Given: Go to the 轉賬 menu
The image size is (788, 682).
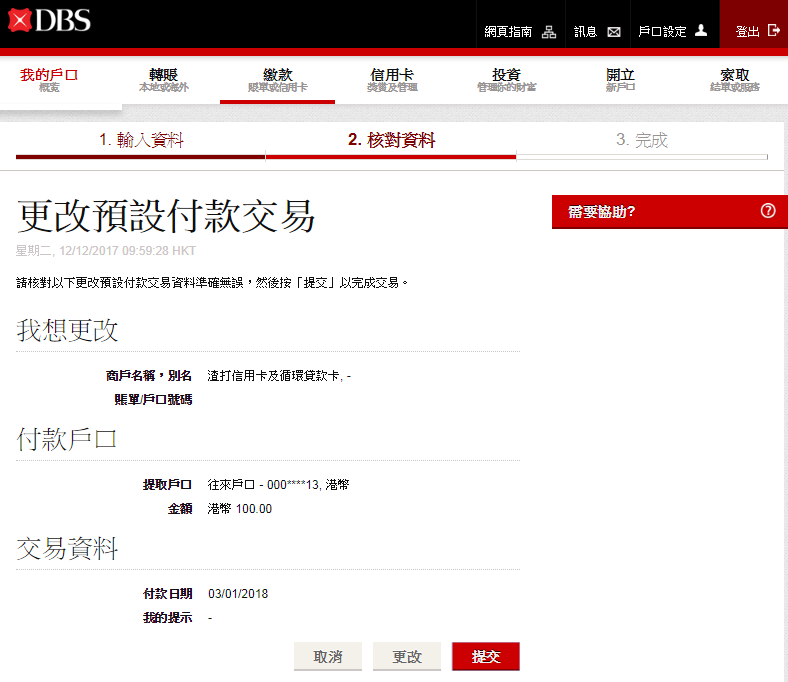Looking at the screenshot, I should tap(163, 80).
